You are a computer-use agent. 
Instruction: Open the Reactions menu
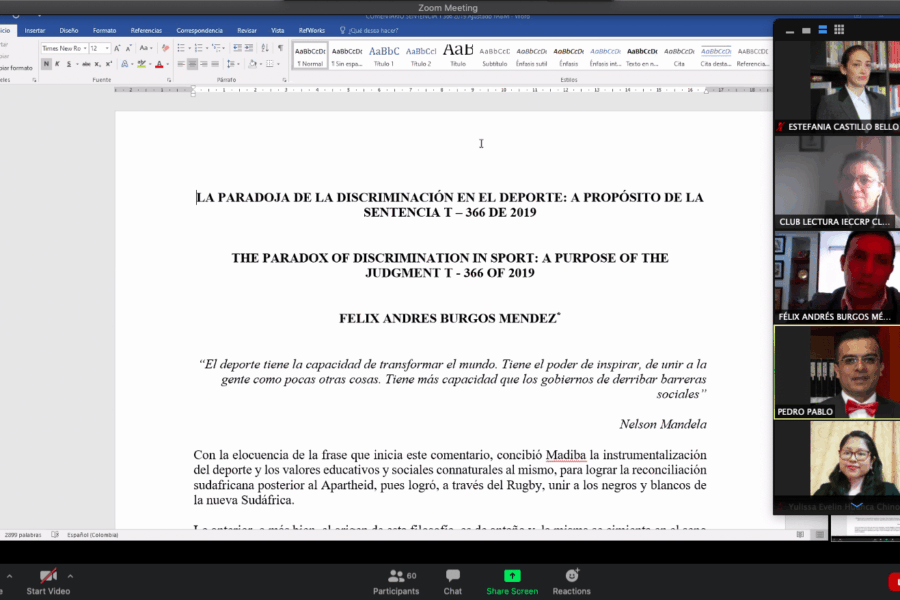[x=572, y=576]
